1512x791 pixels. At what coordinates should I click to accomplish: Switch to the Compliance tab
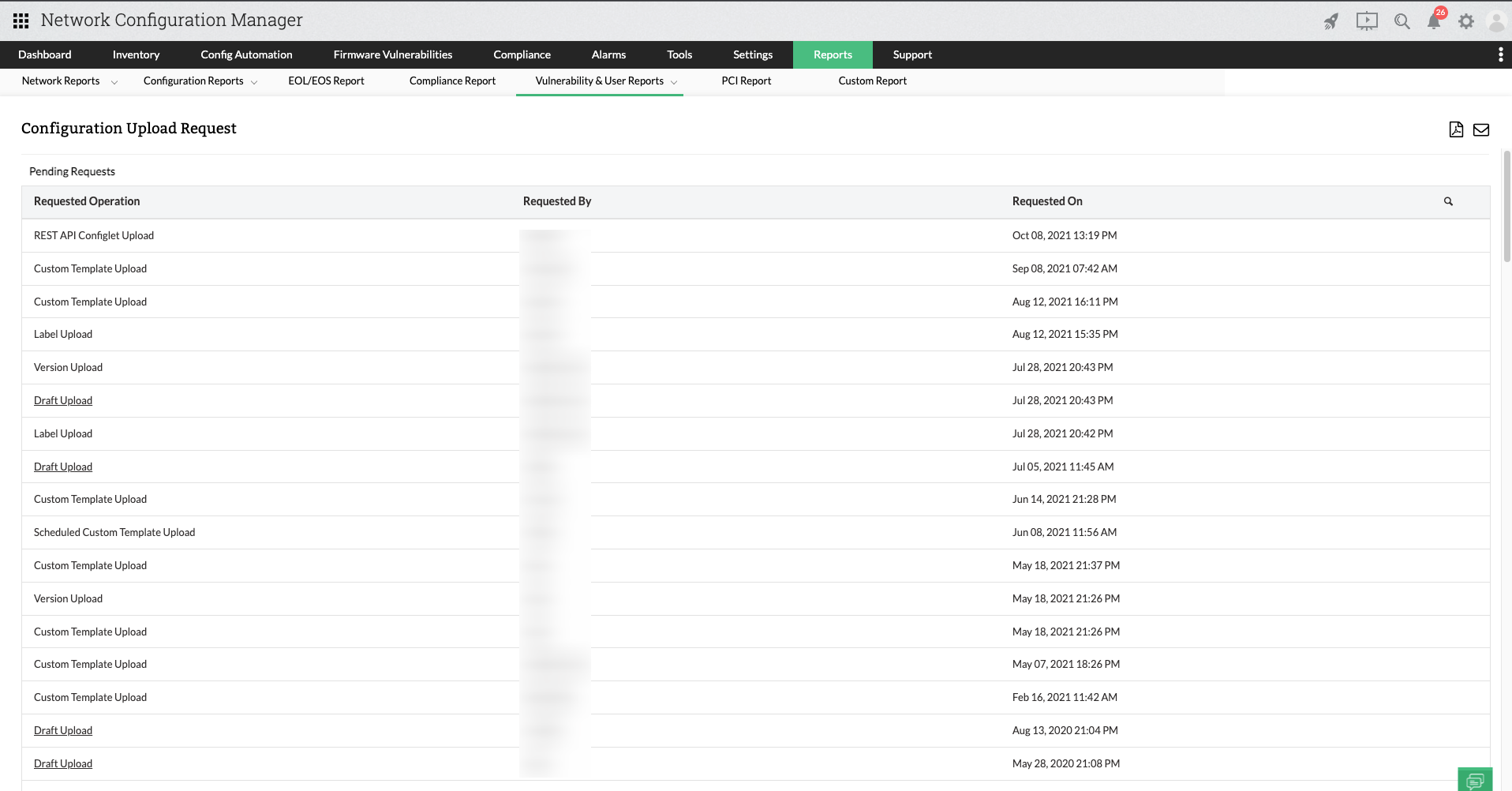click(522, 54)
